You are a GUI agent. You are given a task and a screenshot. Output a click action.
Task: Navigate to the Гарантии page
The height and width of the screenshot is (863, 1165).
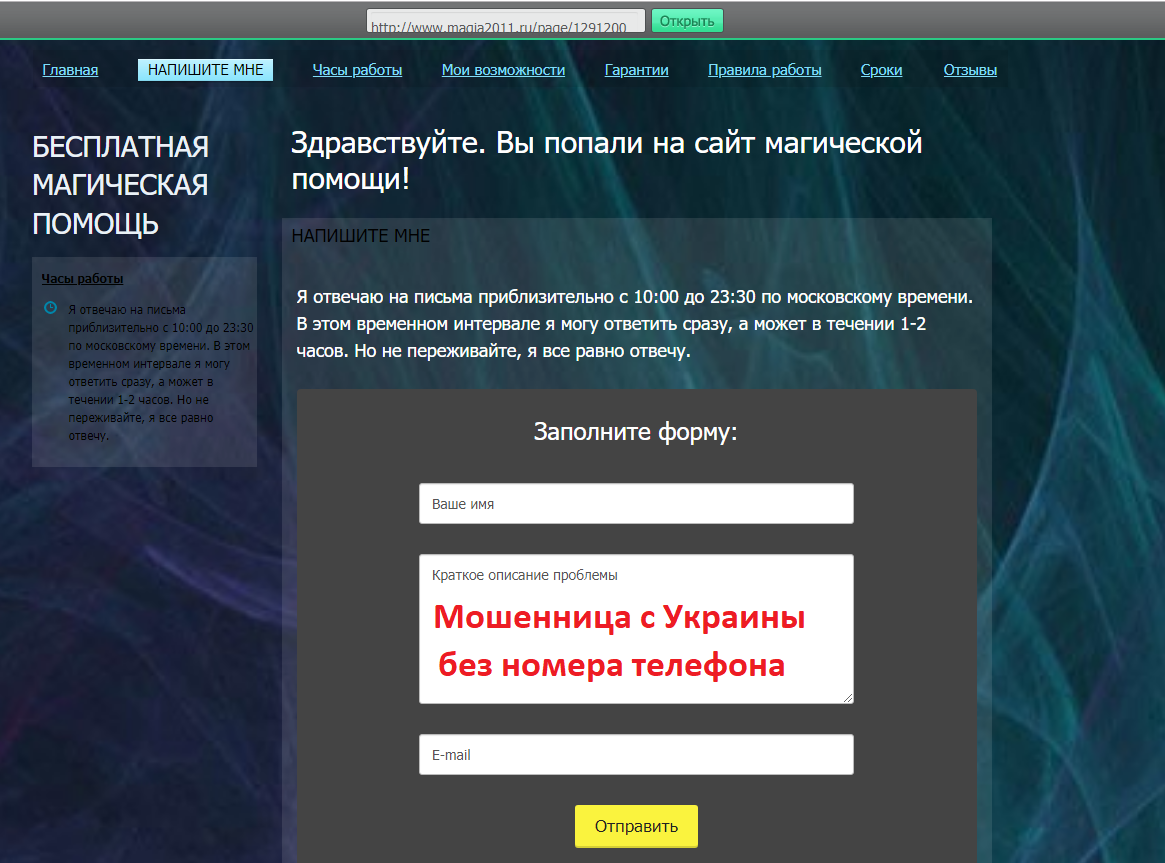(x=636, y=70)
